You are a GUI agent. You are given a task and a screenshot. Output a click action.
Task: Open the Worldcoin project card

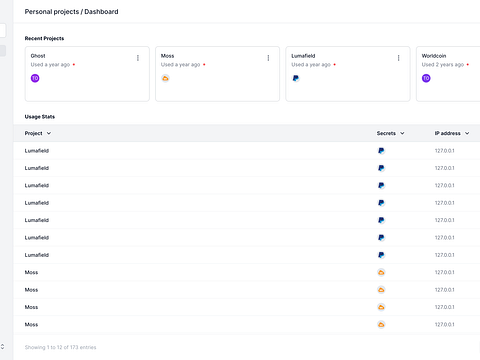[x=448, y=74]
